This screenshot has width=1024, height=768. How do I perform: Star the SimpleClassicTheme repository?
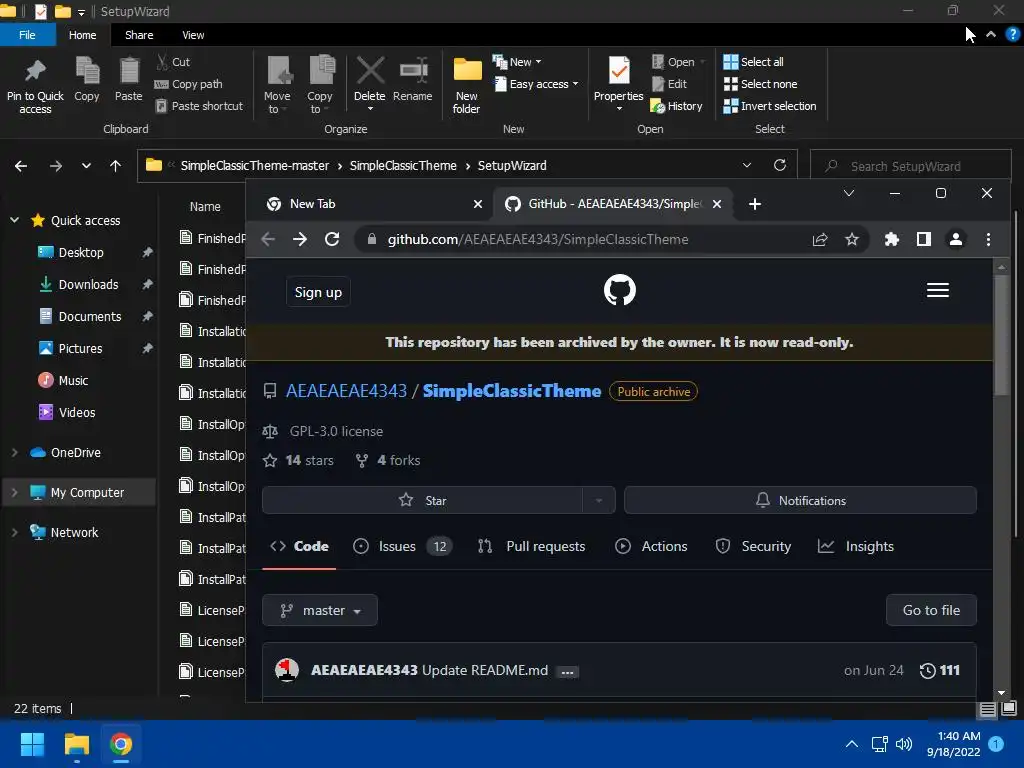point(423,500)
